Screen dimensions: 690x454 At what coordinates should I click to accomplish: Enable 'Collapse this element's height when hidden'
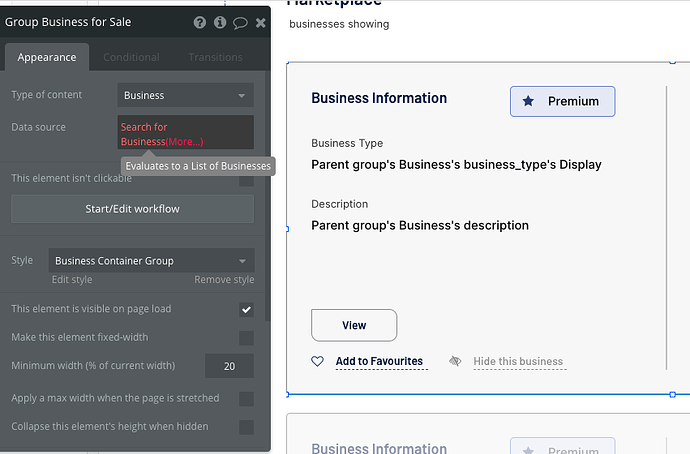coord(246,427)
